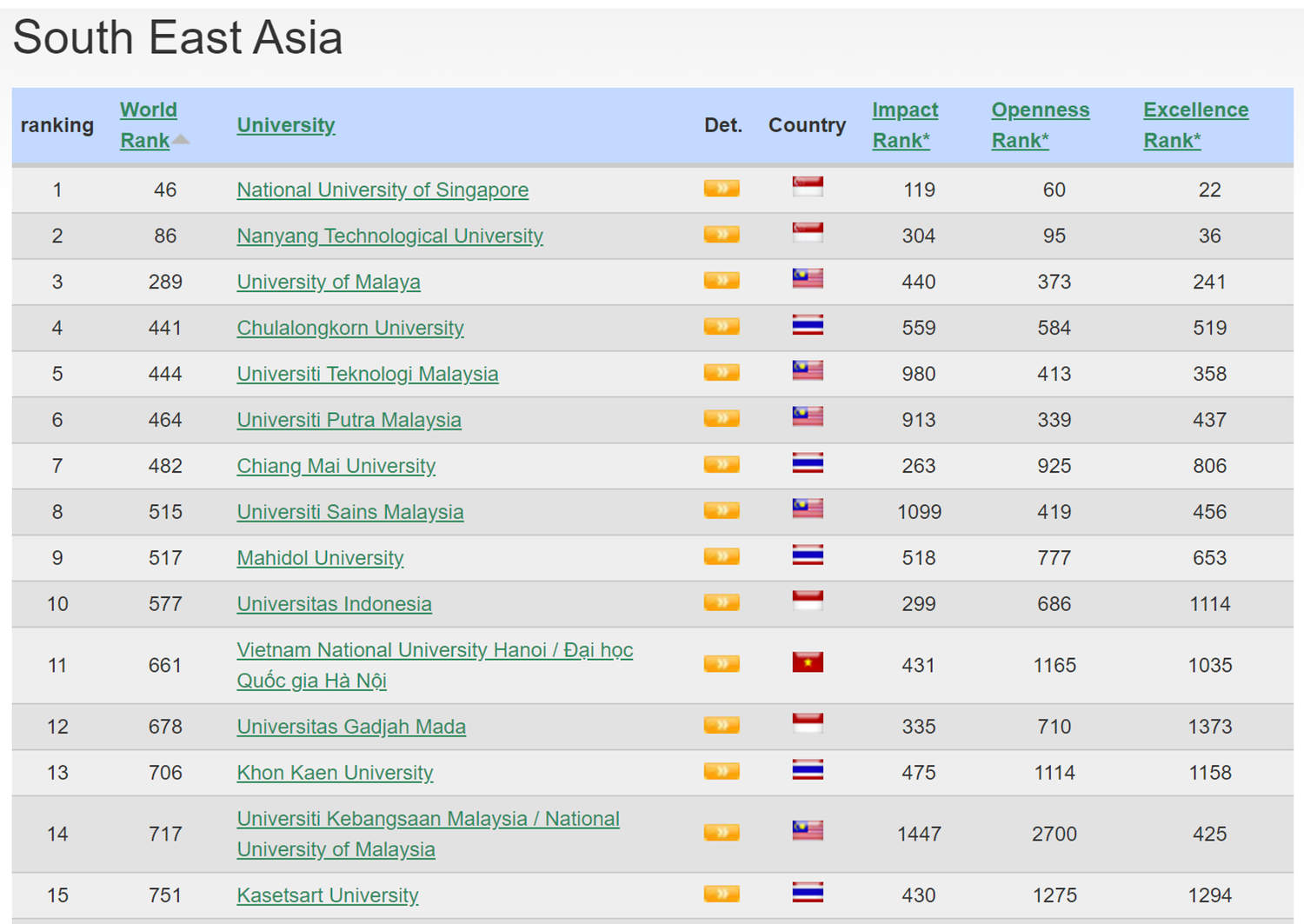Viewport: 1304px width, 924px height.
Task: Open Universiti Sains Malaysia link
Action: [x=350, y=512]
